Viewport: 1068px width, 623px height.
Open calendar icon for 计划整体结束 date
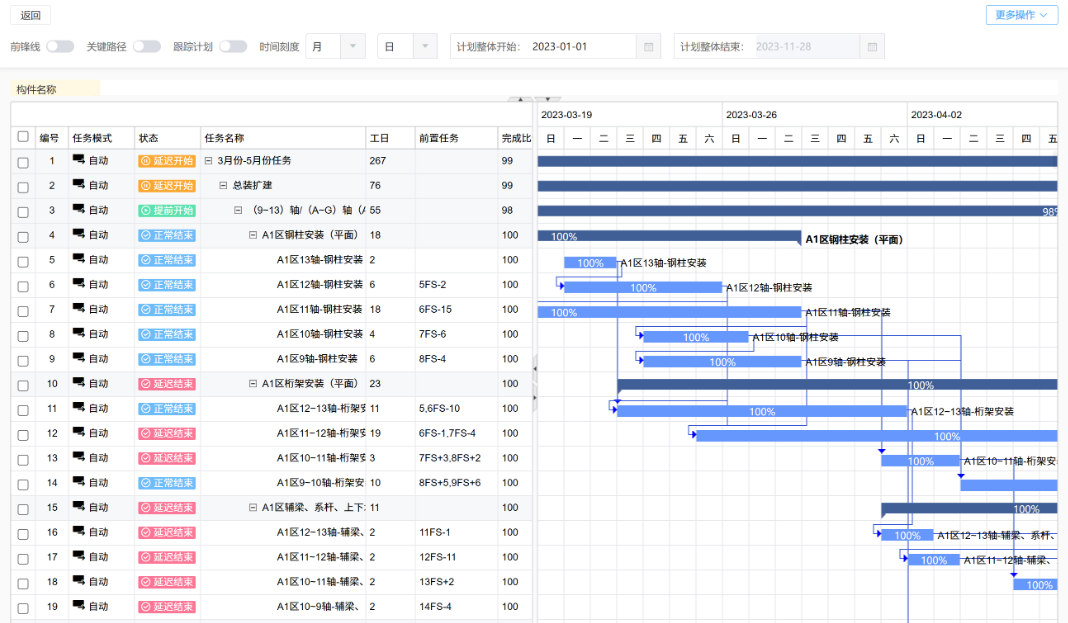(871, 47)
